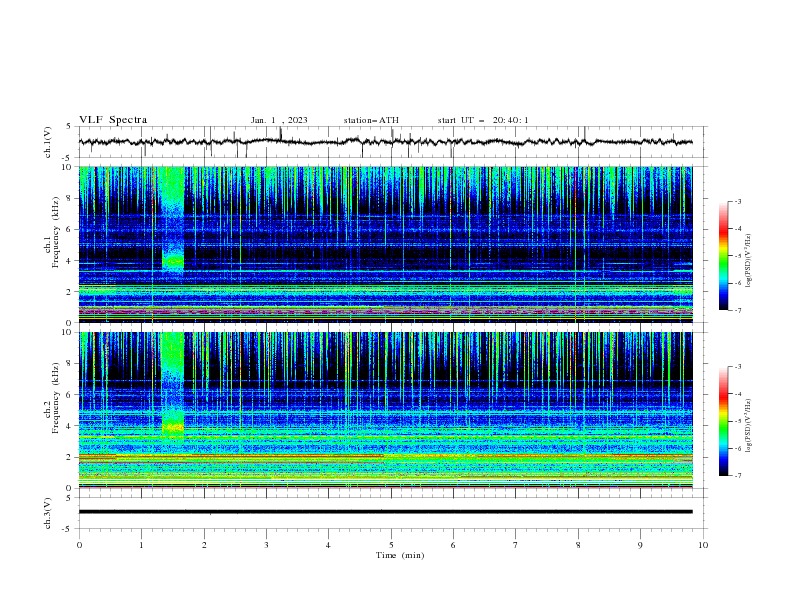Click the "9" tick label on Time axis
The image size is (792, 612).
(640, 545)
